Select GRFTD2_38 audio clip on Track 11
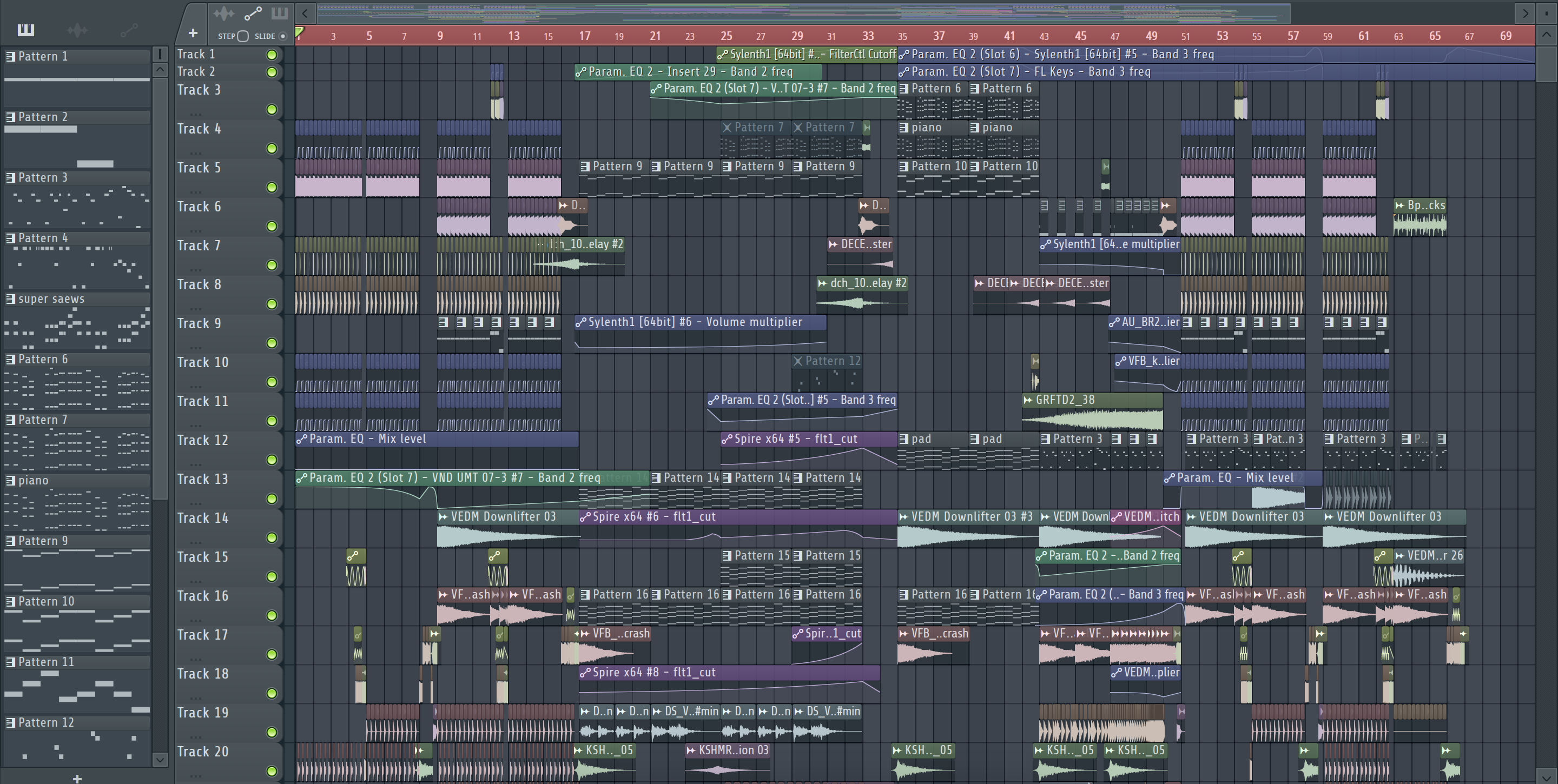This screenshot has height=784, width=1558. (1092, 411)
